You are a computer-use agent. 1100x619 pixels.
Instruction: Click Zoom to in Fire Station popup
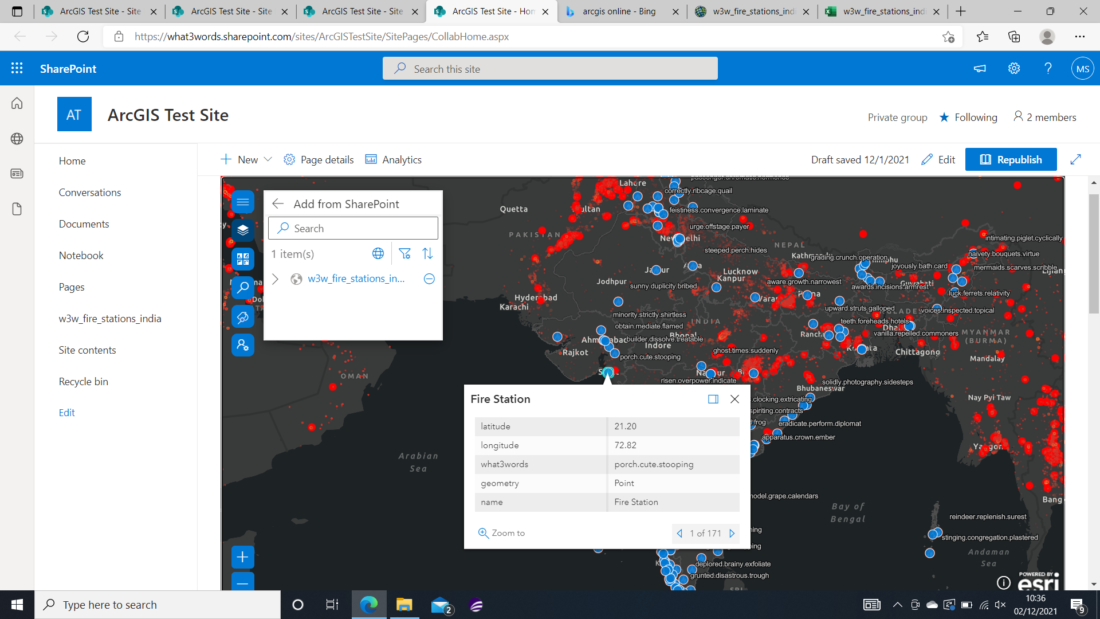click(502, 533)
